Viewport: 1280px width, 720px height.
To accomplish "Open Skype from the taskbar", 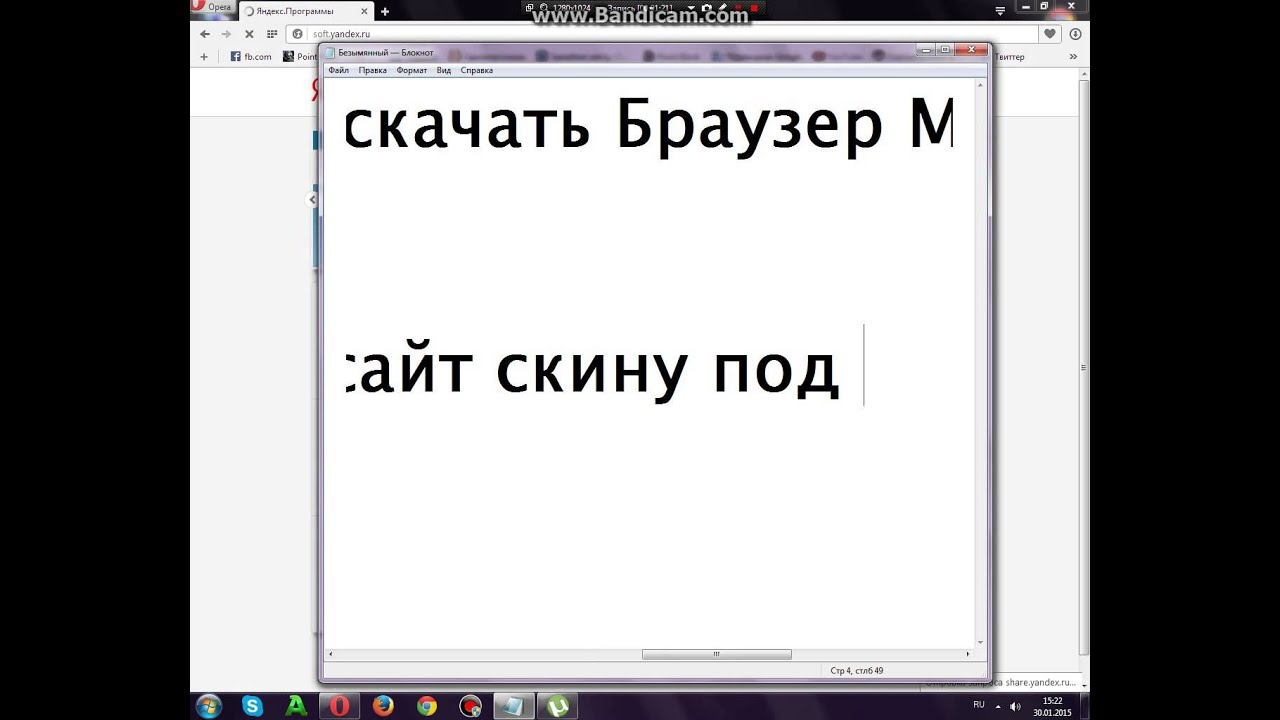I will tap(252, 706).
